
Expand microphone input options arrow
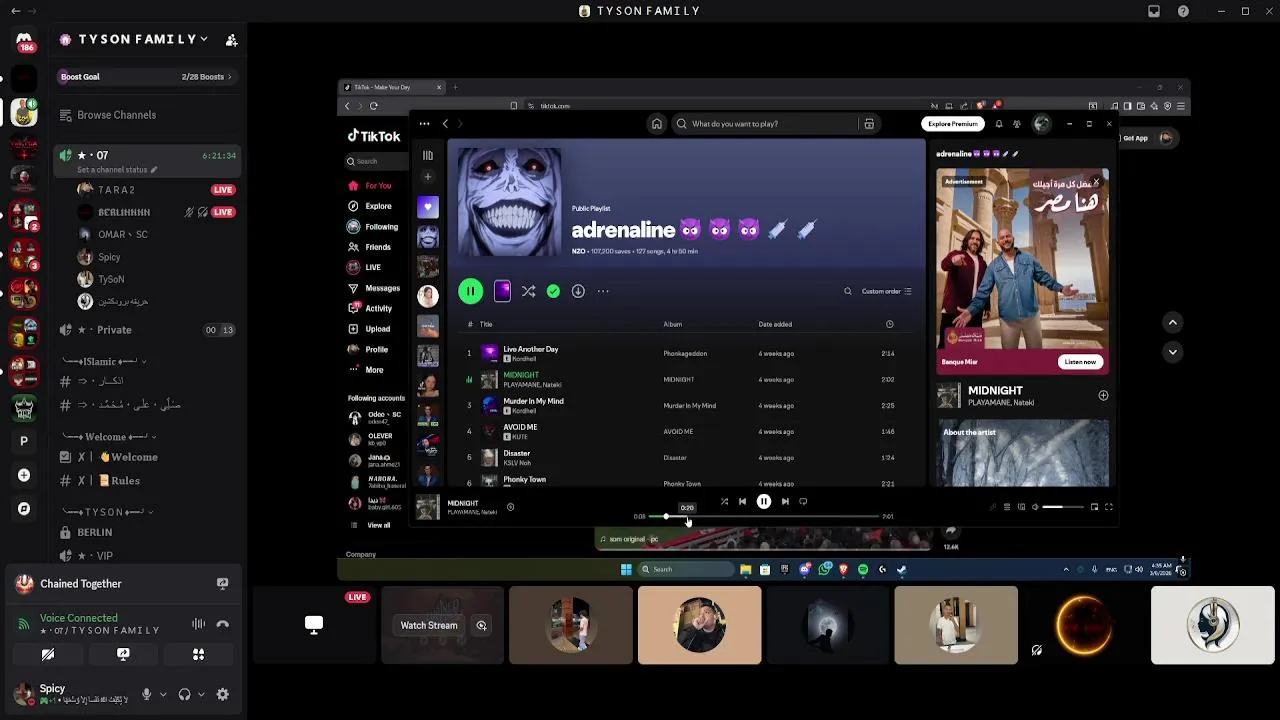coord(163,694)
